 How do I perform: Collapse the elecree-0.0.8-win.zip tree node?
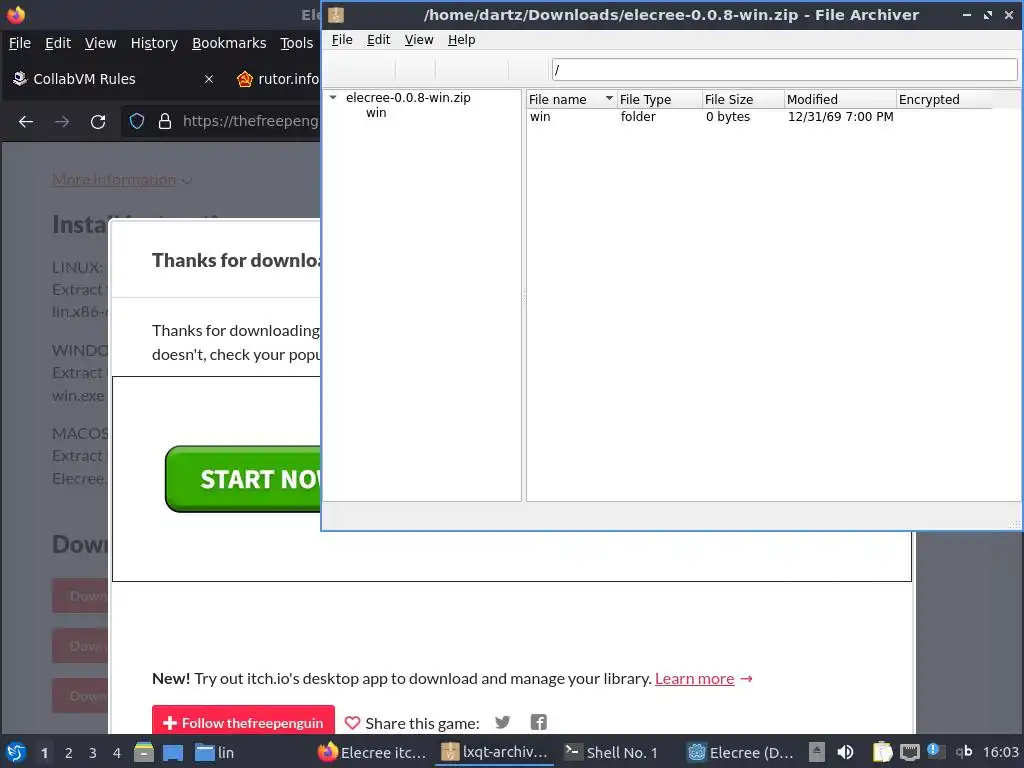coord(333,97)
